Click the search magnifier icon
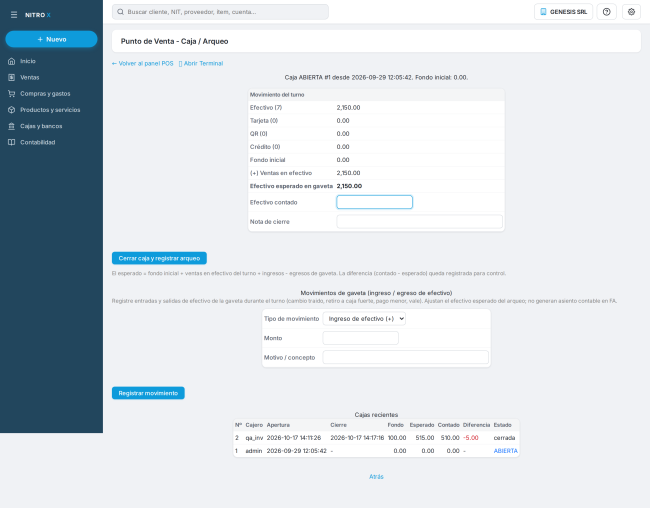 (120, 12)
